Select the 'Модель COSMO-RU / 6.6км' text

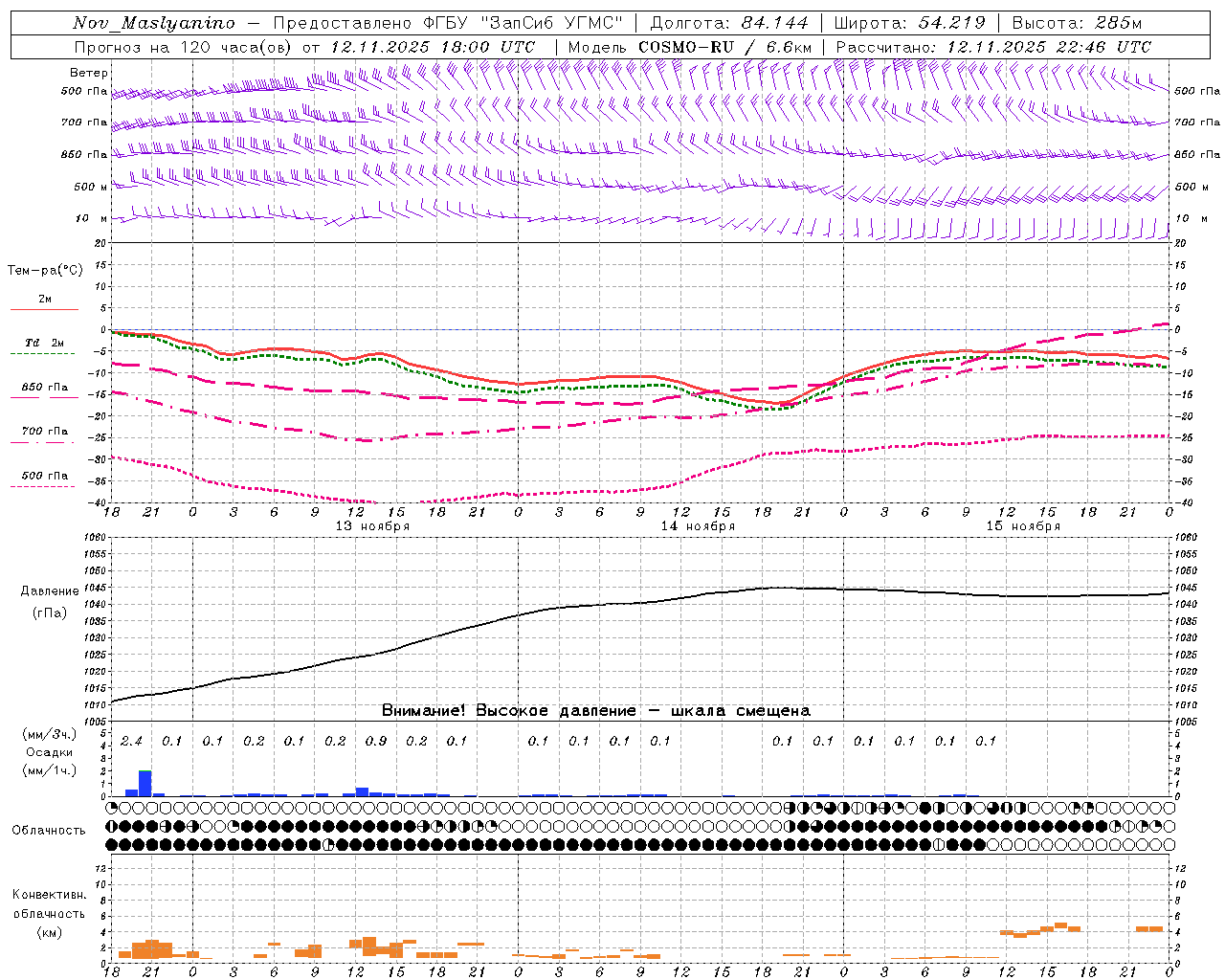coord(690,47)
